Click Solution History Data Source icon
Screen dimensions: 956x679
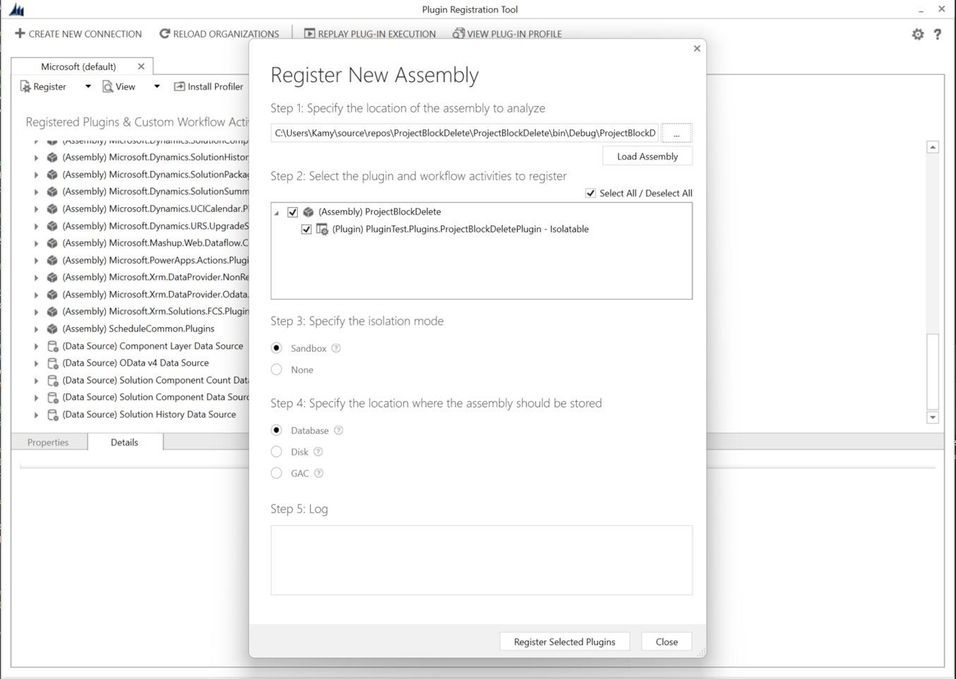pos(52,414)
